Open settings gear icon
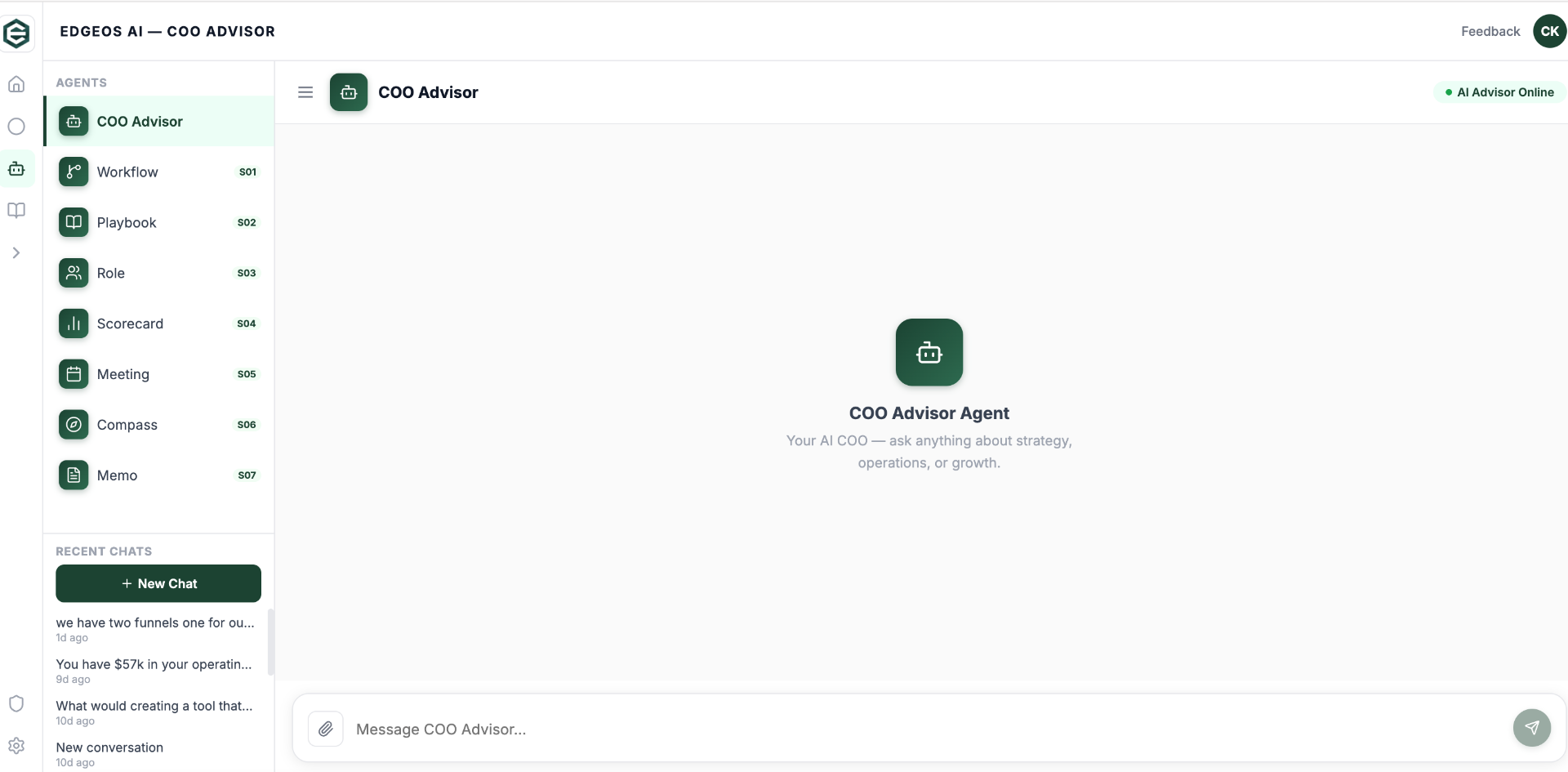This screenshot has height=772, width=1568. [x=16, y=746]
